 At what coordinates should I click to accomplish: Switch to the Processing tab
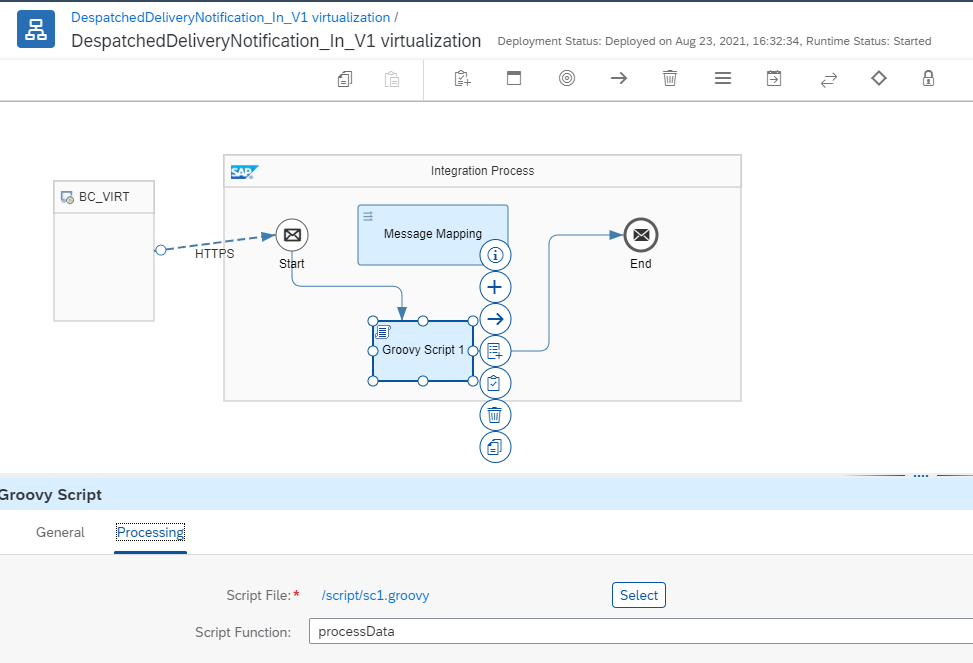[x=150, y=532]
